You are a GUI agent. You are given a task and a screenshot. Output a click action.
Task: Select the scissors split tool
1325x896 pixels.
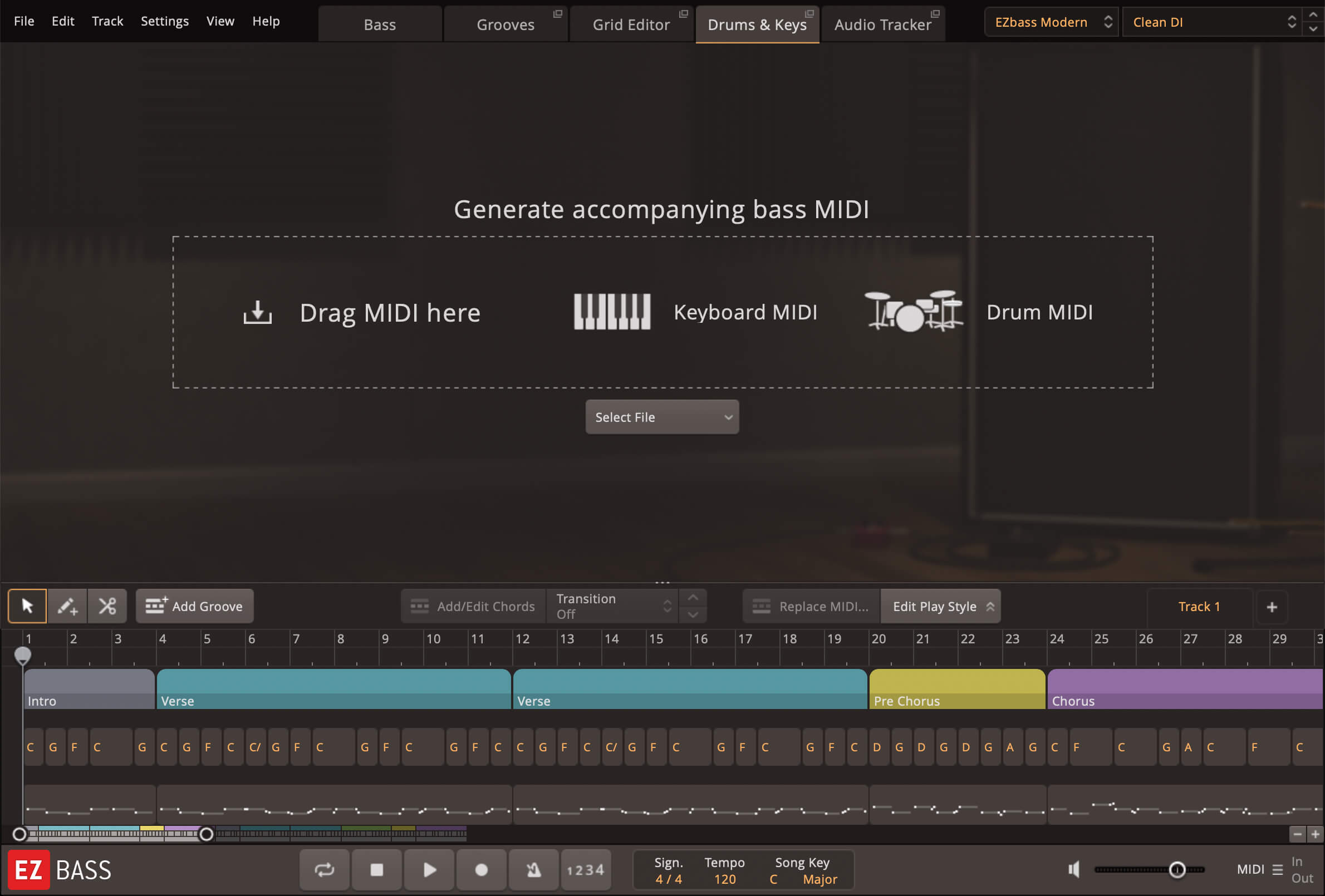click(x=107, y=606)
